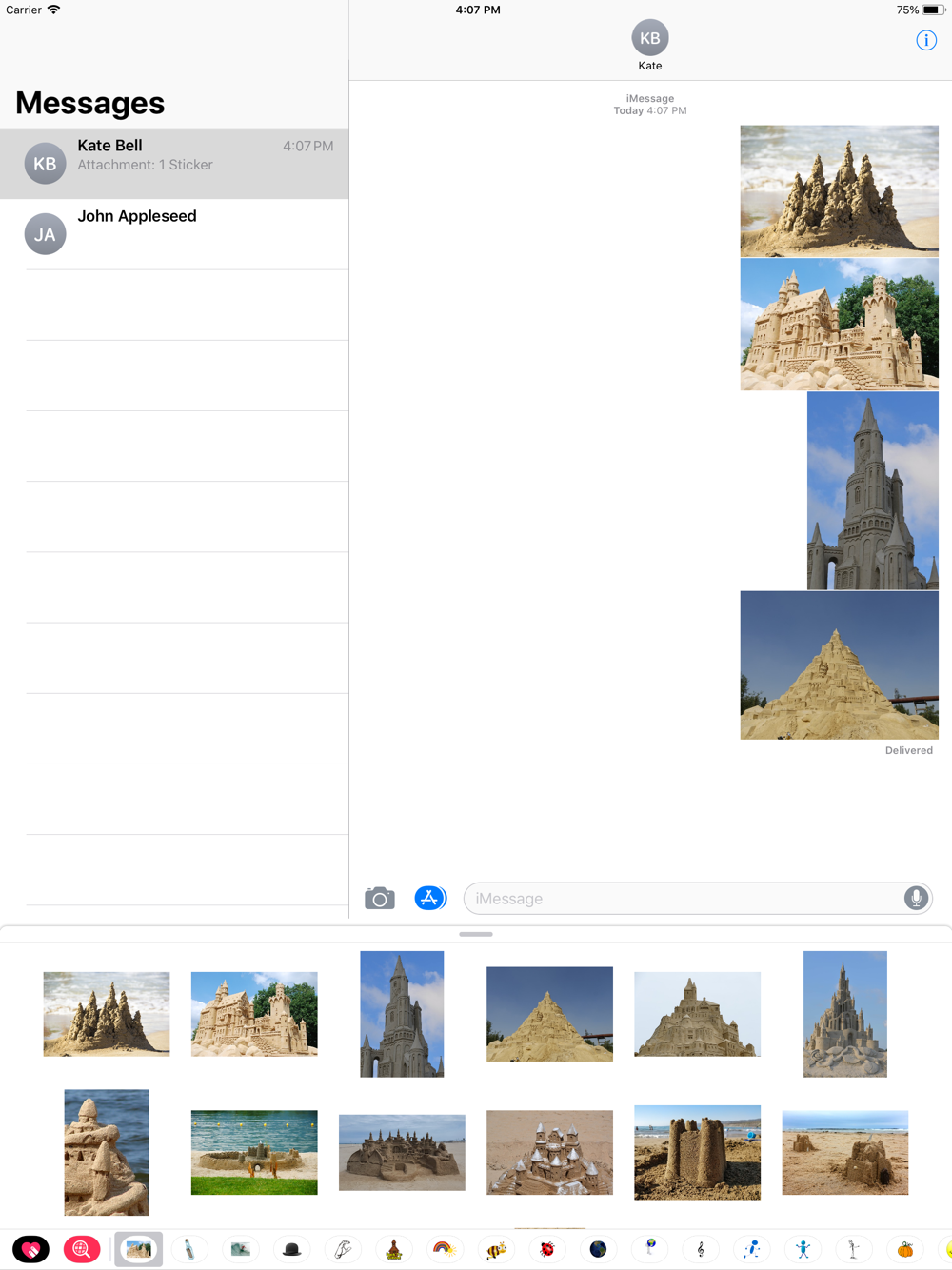Tap the JA avatar for John Appleseed
952x1270 pixels.
(x=45, y=234)
